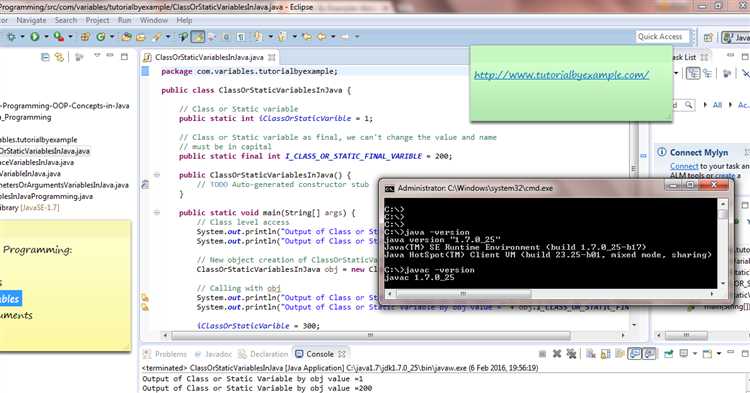
Task: Select ClassOrStaticVariablesInJava.java editor tab
Action: (209, 57)
